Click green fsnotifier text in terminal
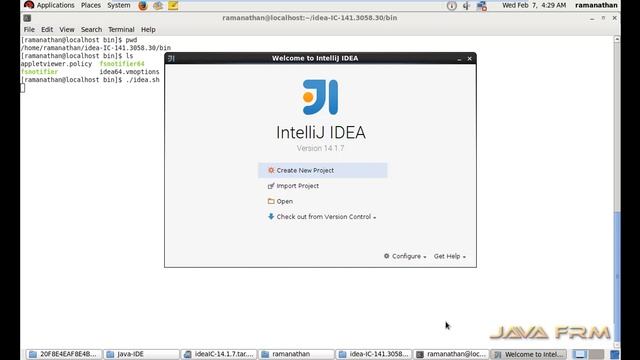Viewport: 640px width, 360px height. click(39, 71)
